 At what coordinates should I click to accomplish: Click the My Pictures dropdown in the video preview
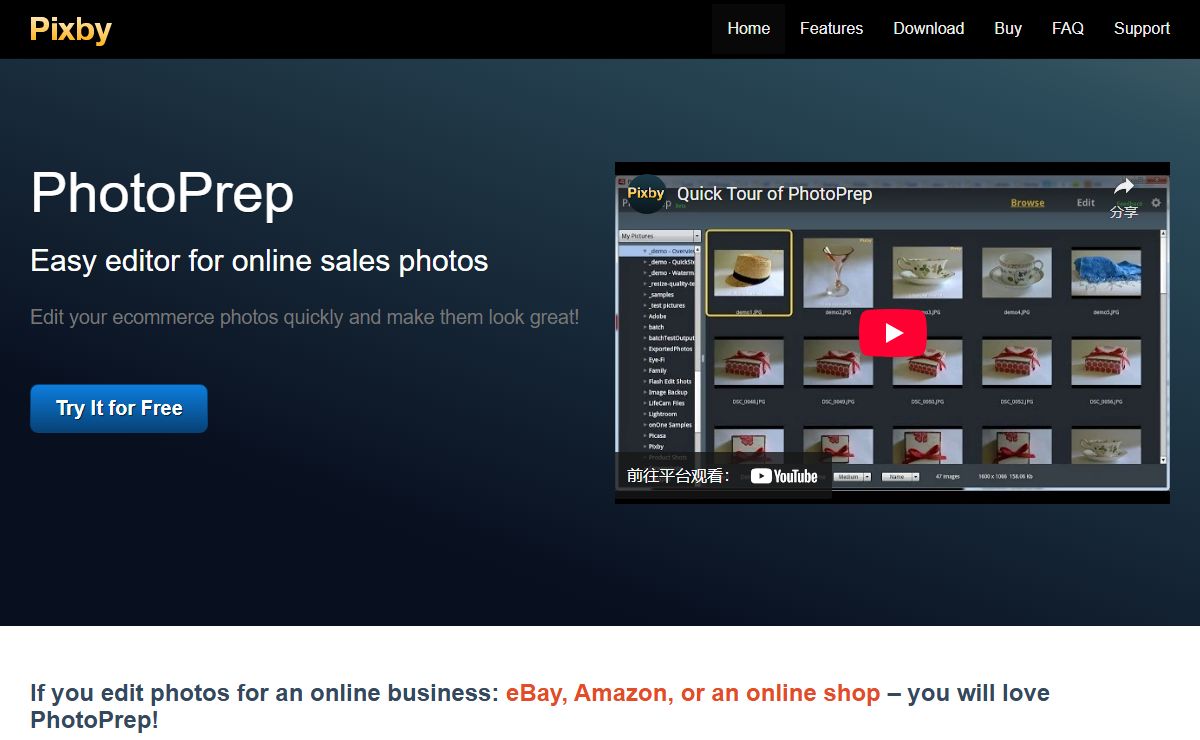660,236
